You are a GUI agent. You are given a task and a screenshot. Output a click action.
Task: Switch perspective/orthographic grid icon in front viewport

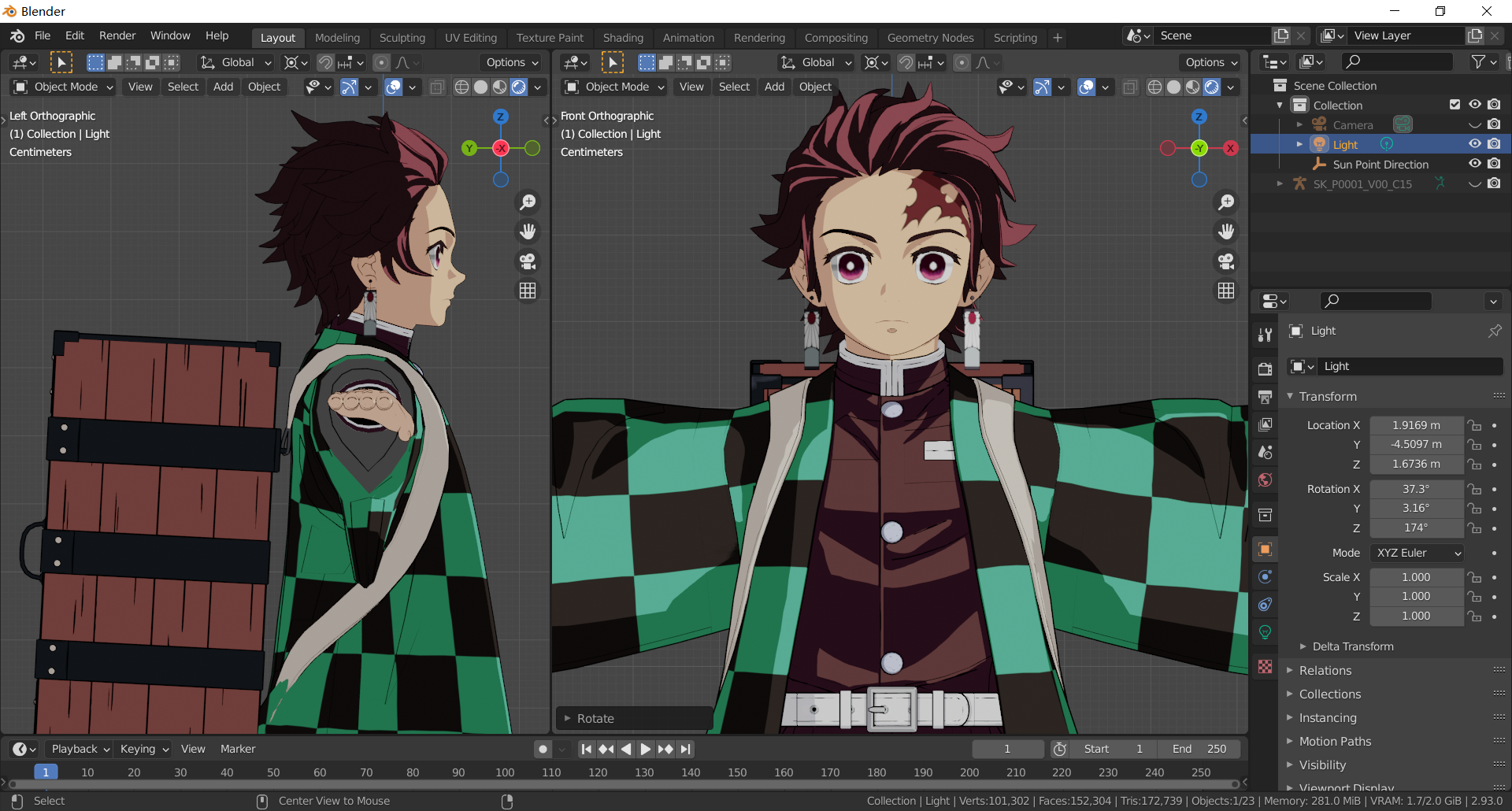coord(1226,291)
